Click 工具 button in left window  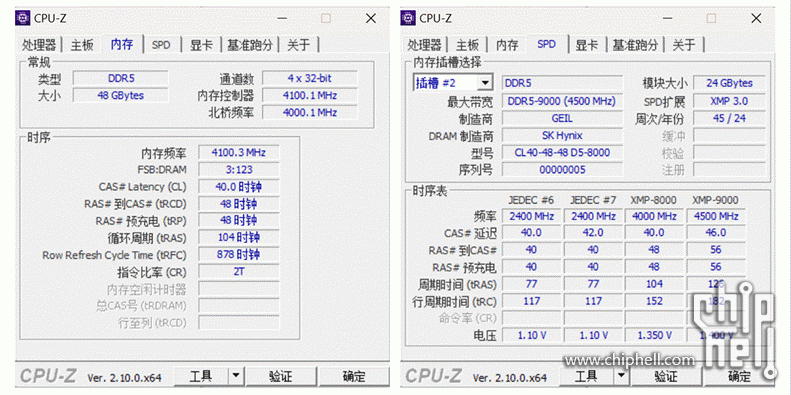(x=200, y=376)
